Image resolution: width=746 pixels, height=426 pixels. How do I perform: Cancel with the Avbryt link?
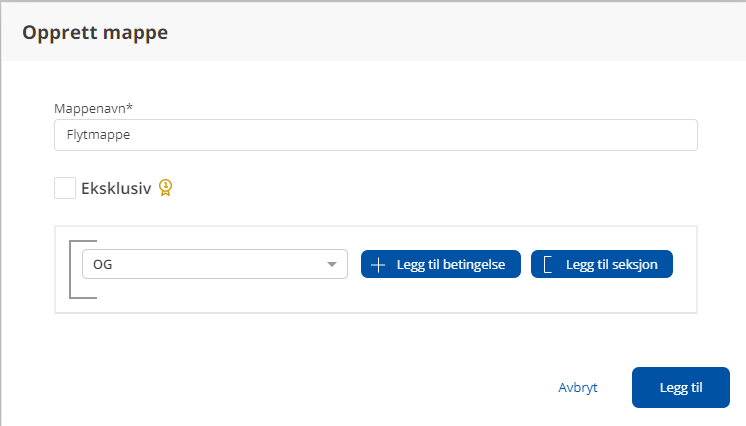pyautogui.click(x=578, y=388)
